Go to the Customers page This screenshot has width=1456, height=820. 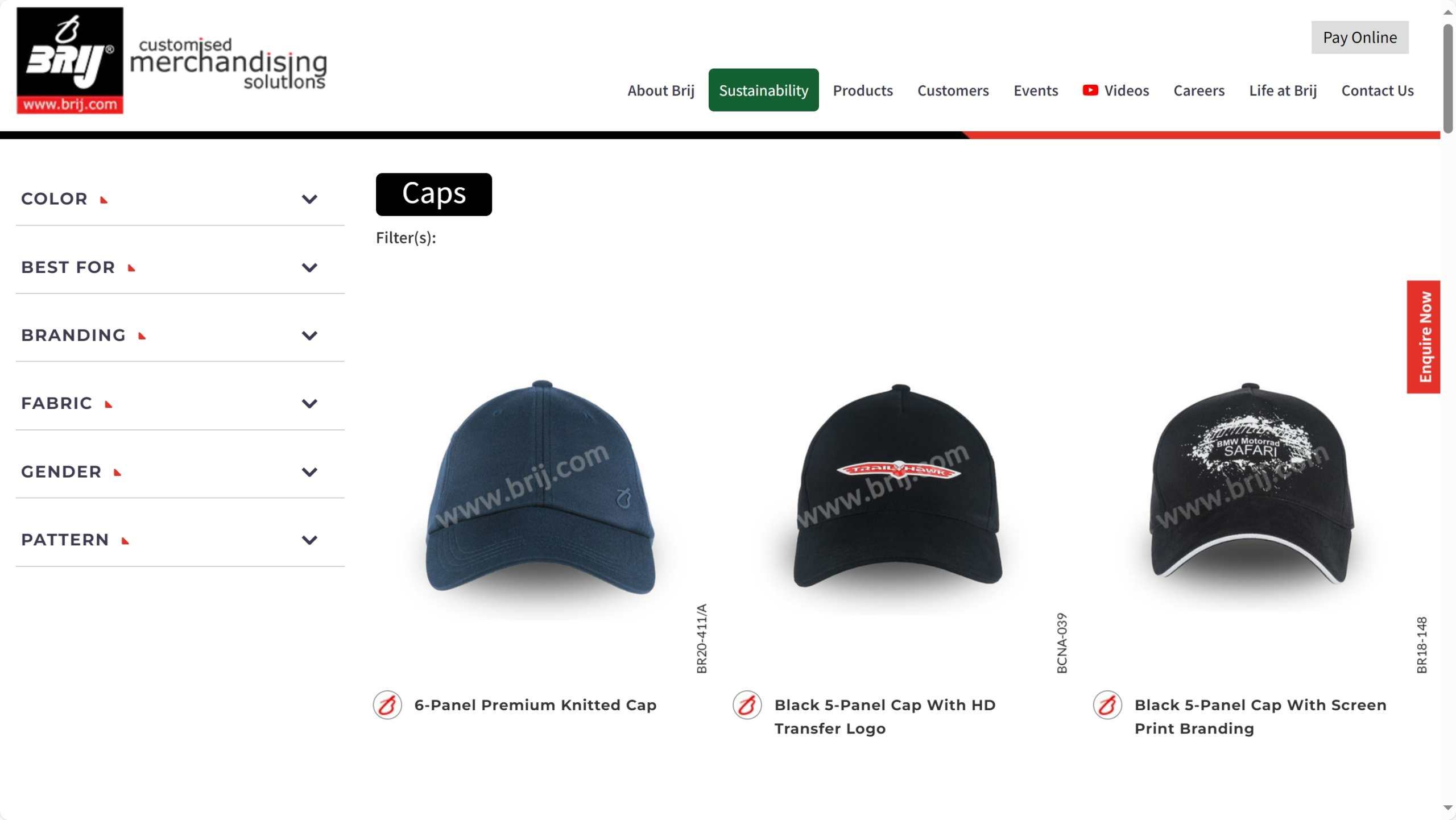(x=953, y=90)
